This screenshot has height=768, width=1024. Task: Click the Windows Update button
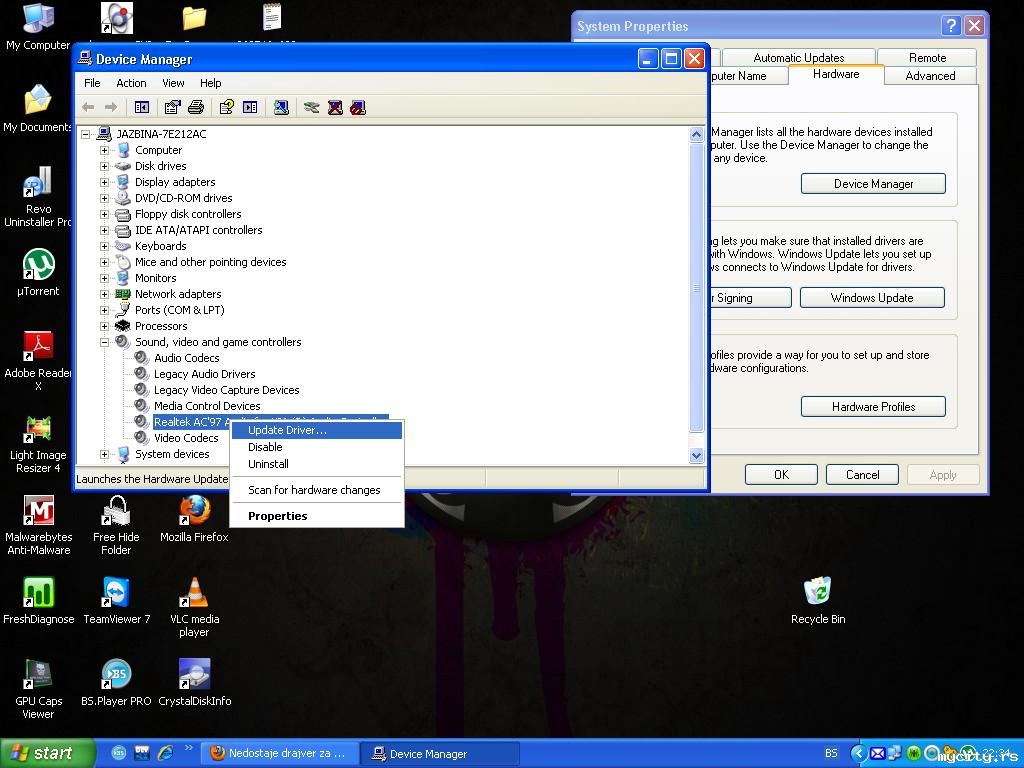pyautogui.click(x=872, y=298)
